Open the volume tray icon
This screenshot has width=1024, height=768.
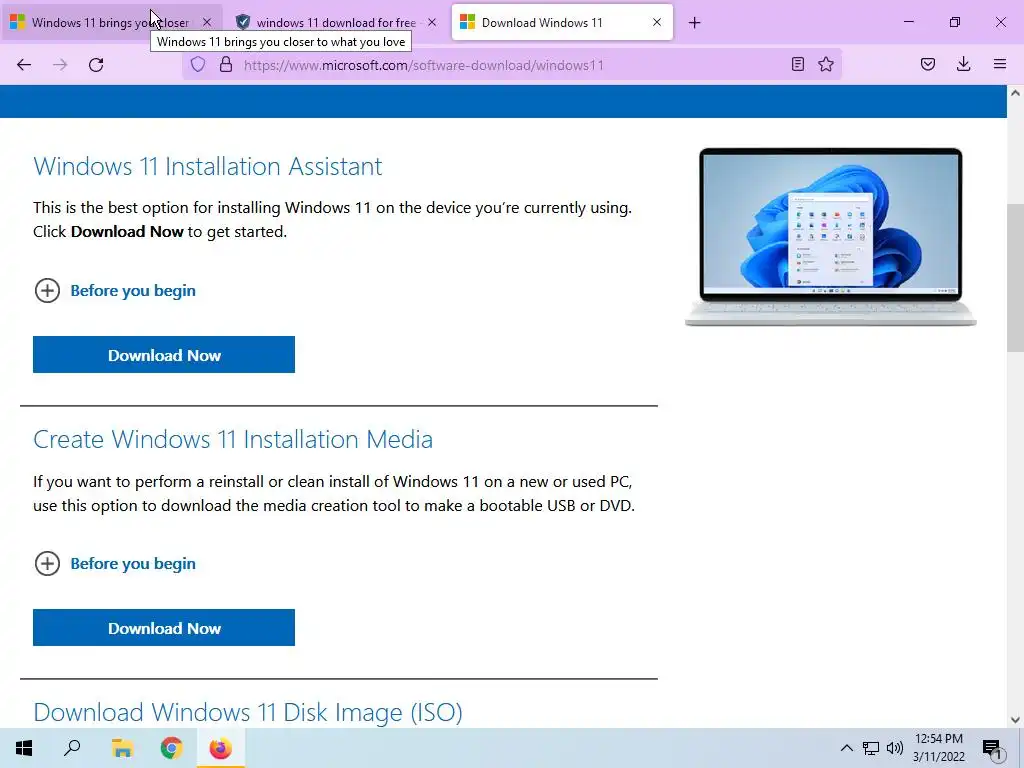[x=895, y=748]
